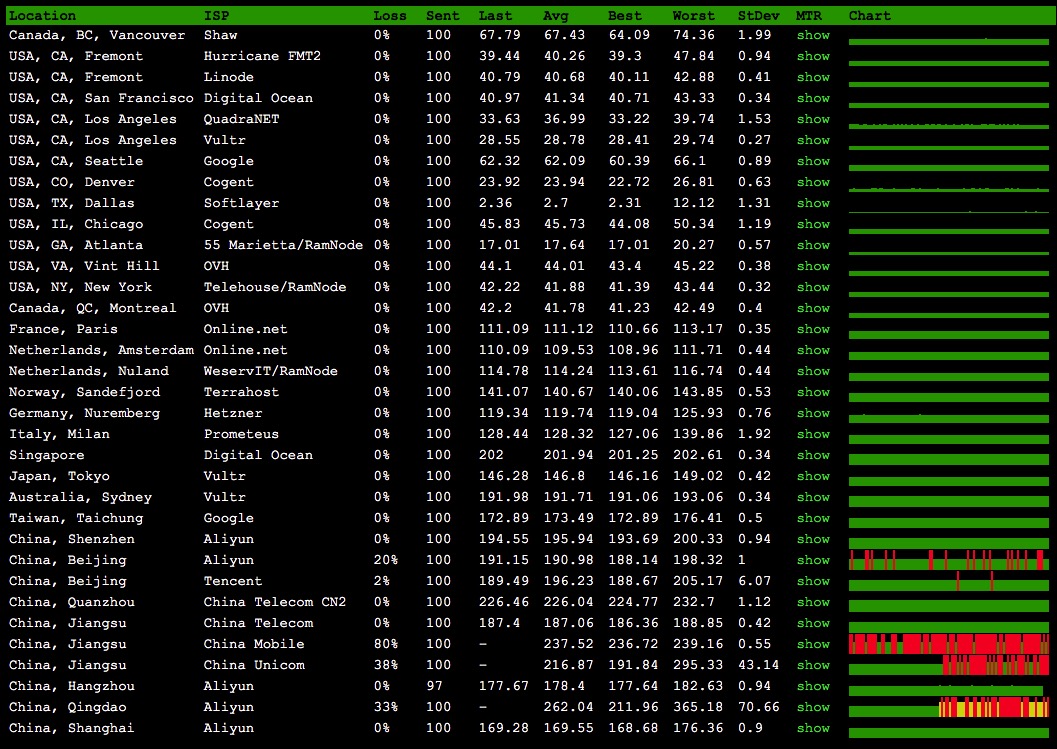Screen dimensions: 1057x749
Task: Open show link for Hangzhou Aliyun row
Action: 813,686
